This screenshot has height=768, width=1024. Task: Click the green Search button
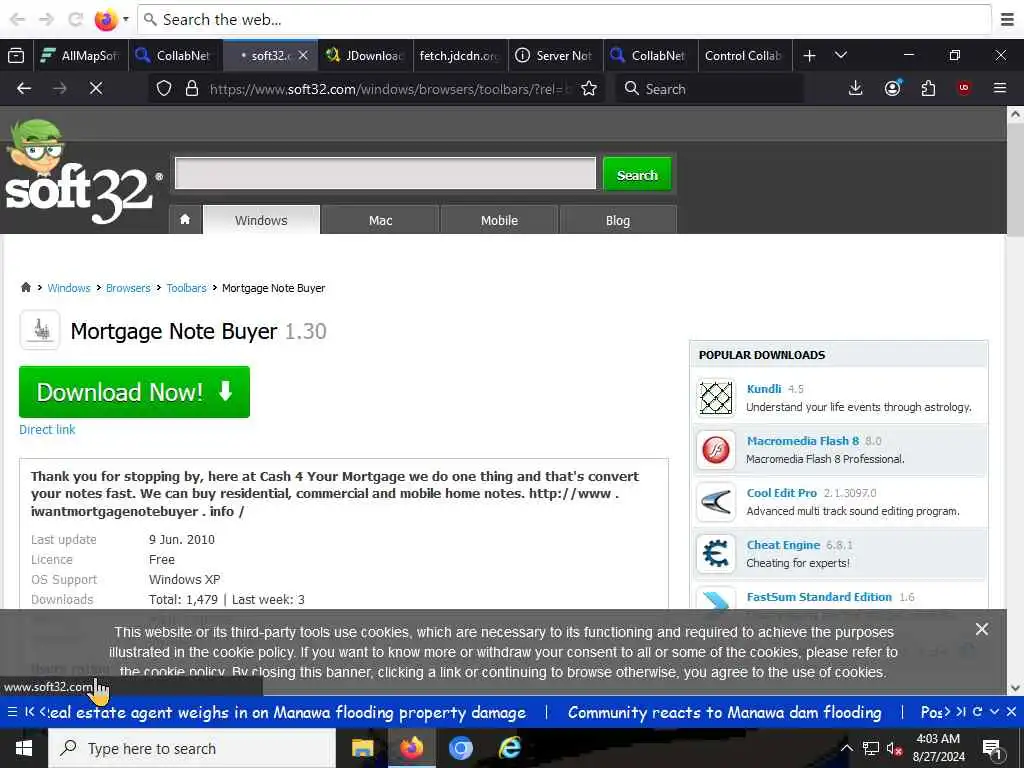pos(637,174)
